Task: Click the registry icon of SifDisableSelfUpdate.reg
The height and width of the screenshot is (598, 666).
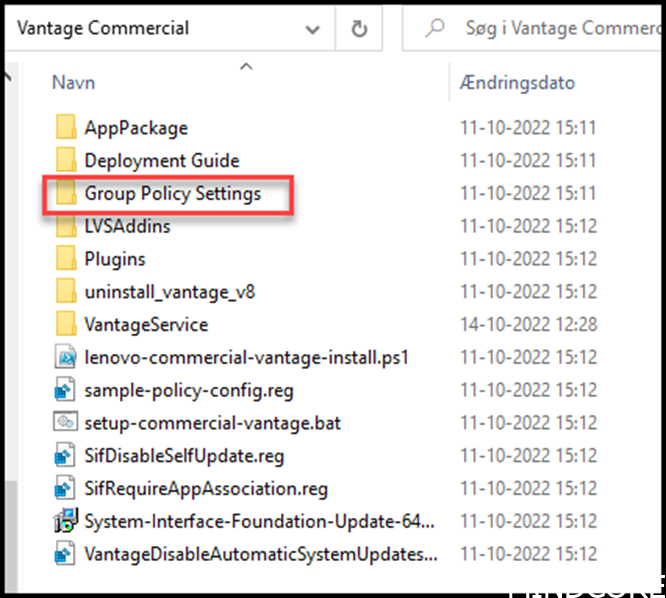Action: click(65, 455)
